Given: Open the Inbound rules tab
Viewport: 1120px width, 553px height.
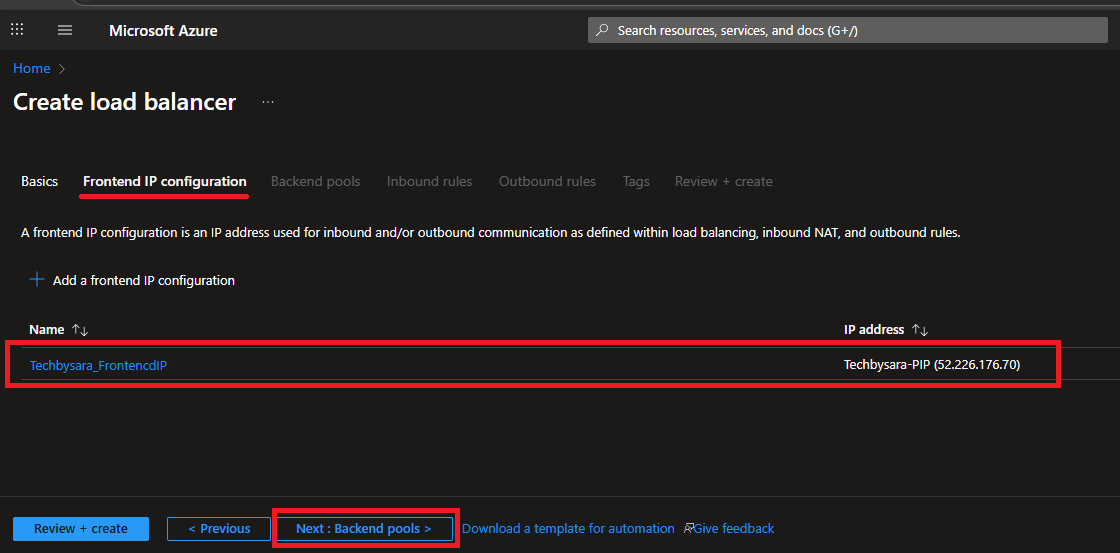Looking at the screenshot, I should (x=429, y=181).
